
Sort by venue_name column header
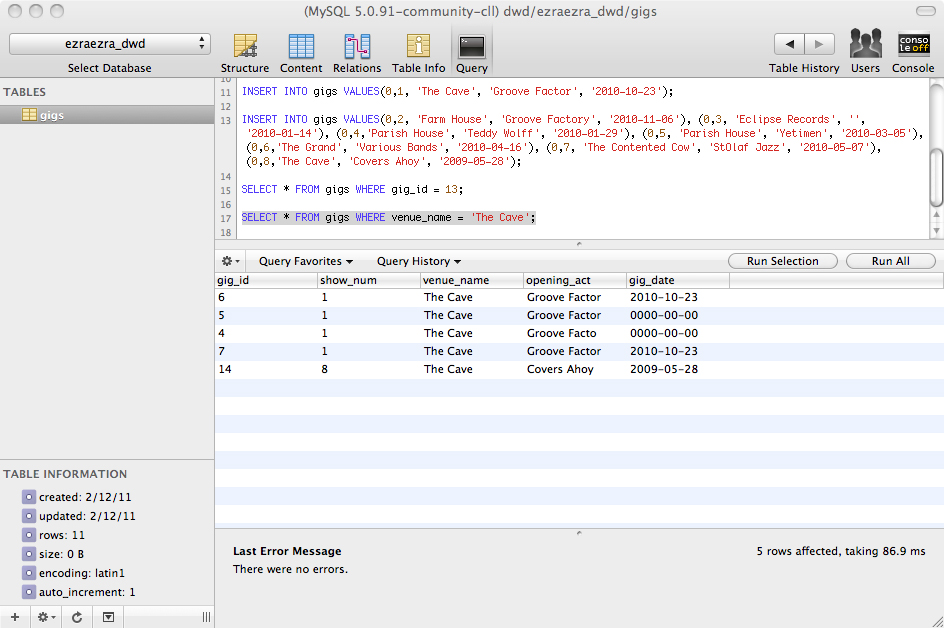click(472, 280)
